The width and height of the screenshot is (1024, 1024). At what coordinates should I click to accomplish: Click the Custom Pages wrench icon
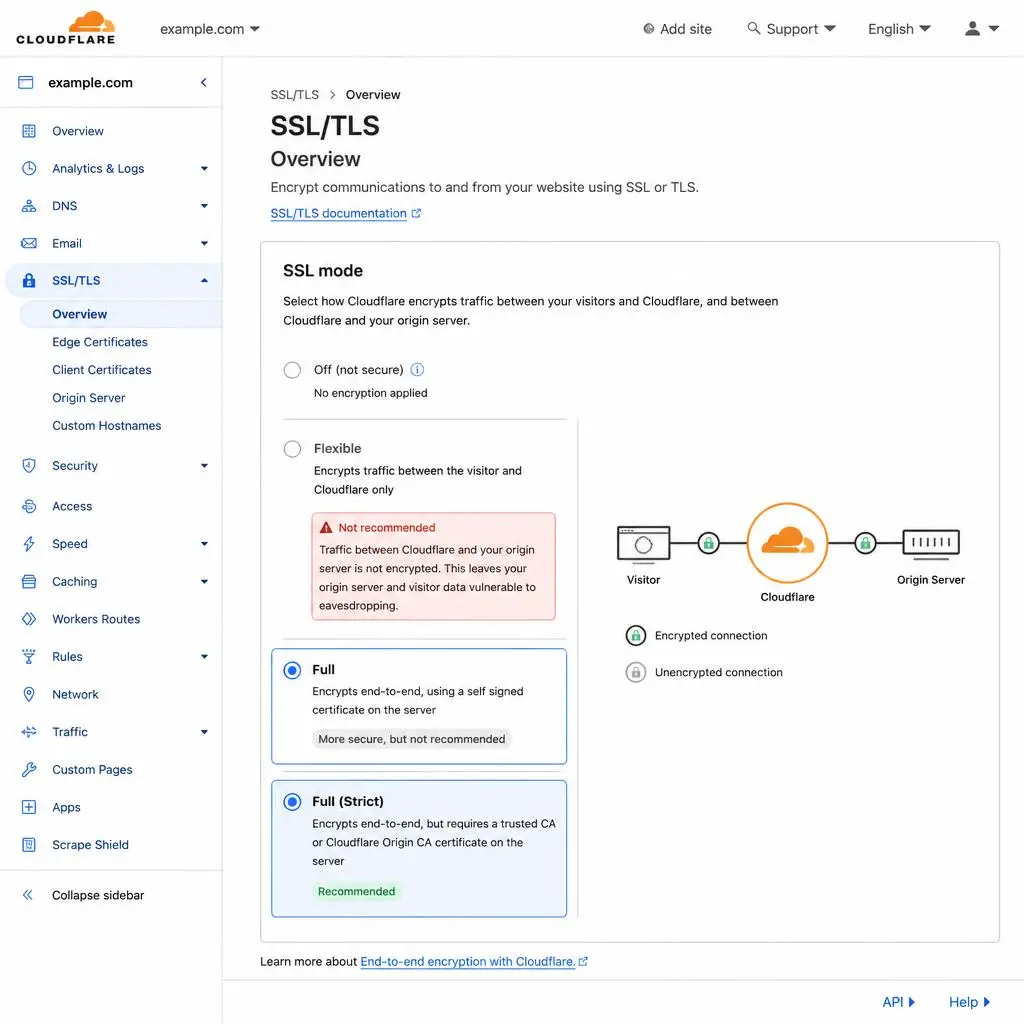pos(29,770)
